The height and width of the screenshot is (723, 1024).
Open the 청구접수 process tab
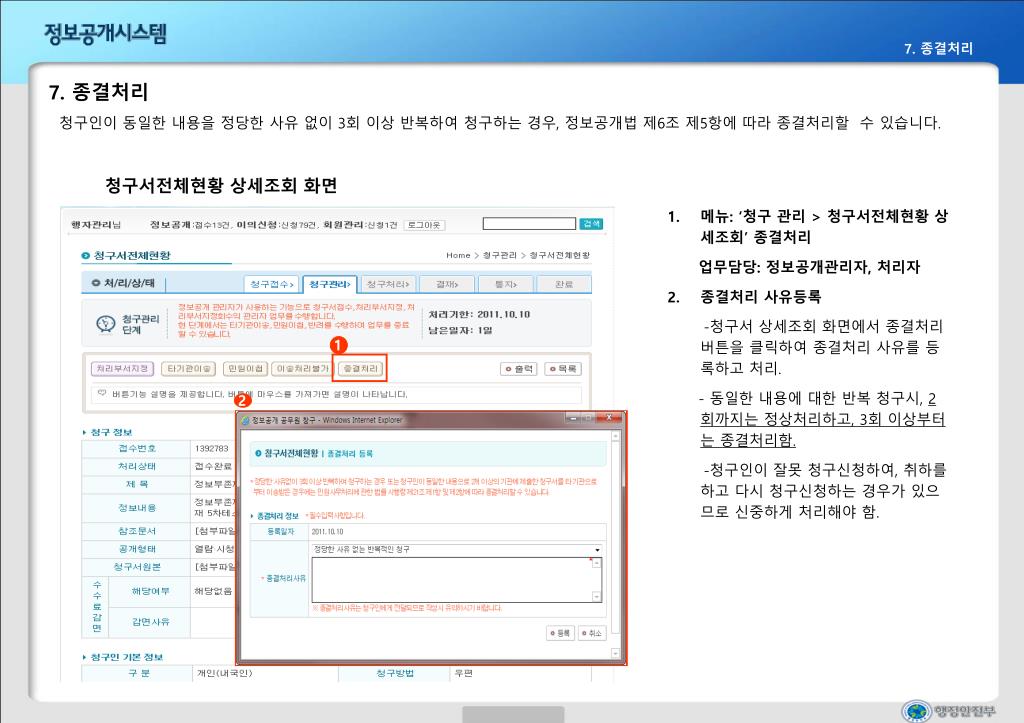pyautogui.click(x=272, y=284)
